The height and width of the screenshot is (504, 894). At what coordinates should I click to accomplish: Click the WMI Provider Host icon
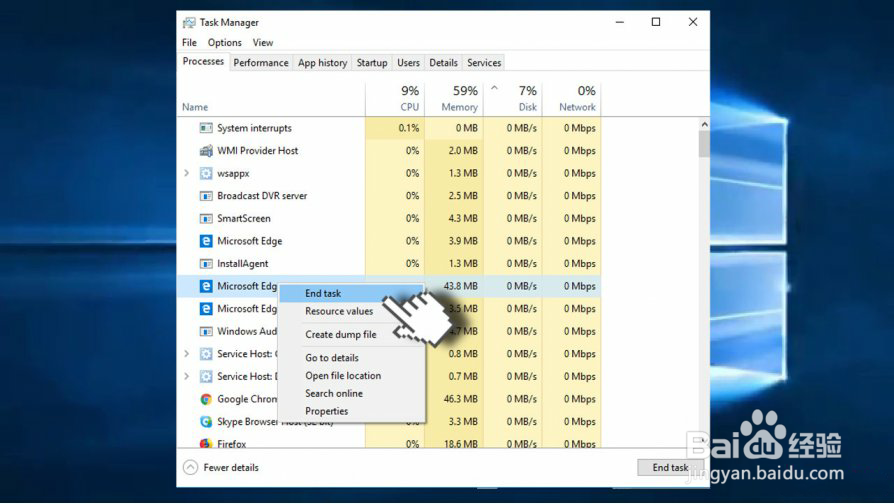coord(206,151)
